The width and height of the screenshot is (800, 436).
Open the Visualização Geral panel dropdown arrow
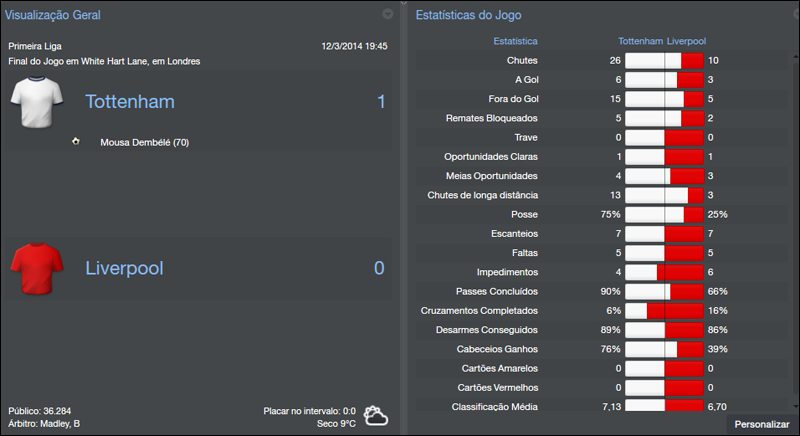(x=388, y=14)
